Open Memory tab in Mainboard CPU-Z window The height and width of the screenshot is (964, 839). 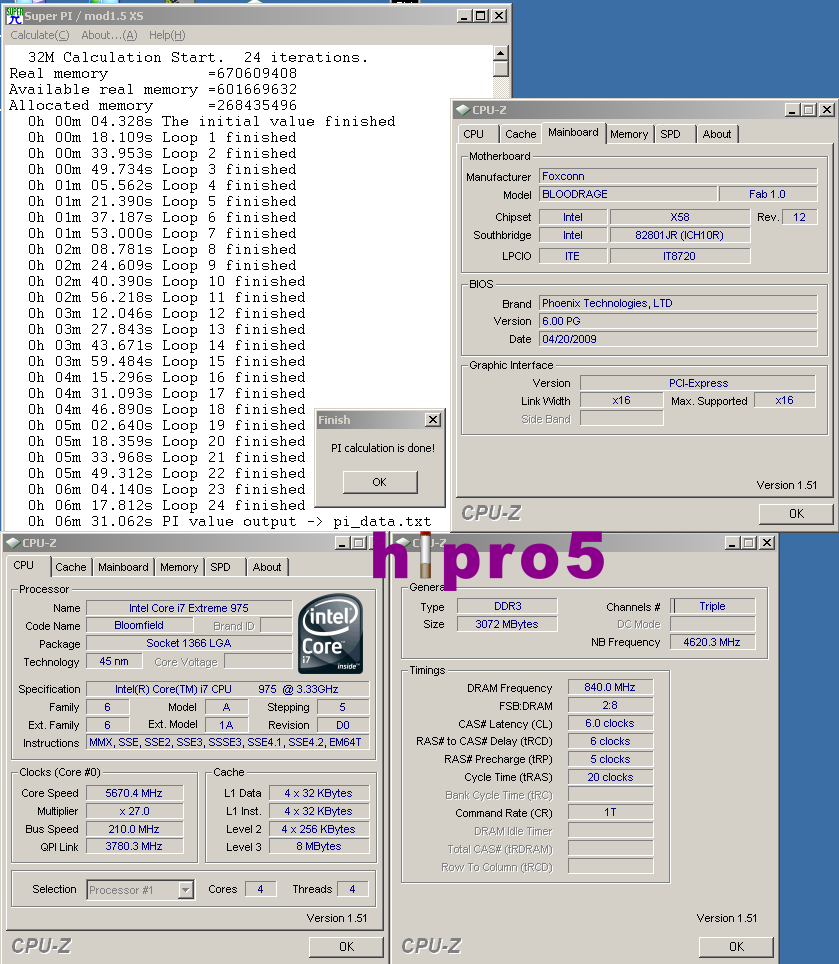pyautogui.click(x=629, y=134)
